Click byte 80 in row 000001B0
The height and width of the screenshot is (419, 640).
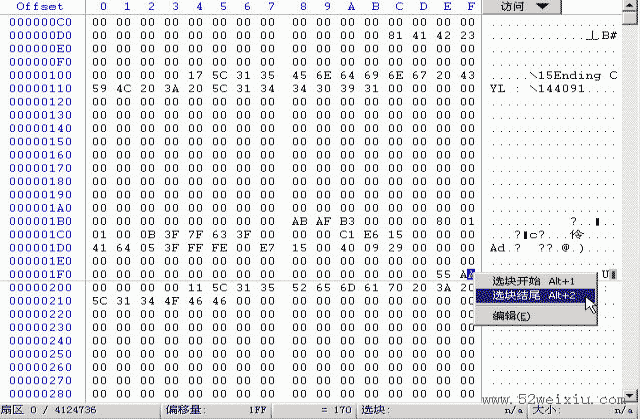tap(443, 221)
